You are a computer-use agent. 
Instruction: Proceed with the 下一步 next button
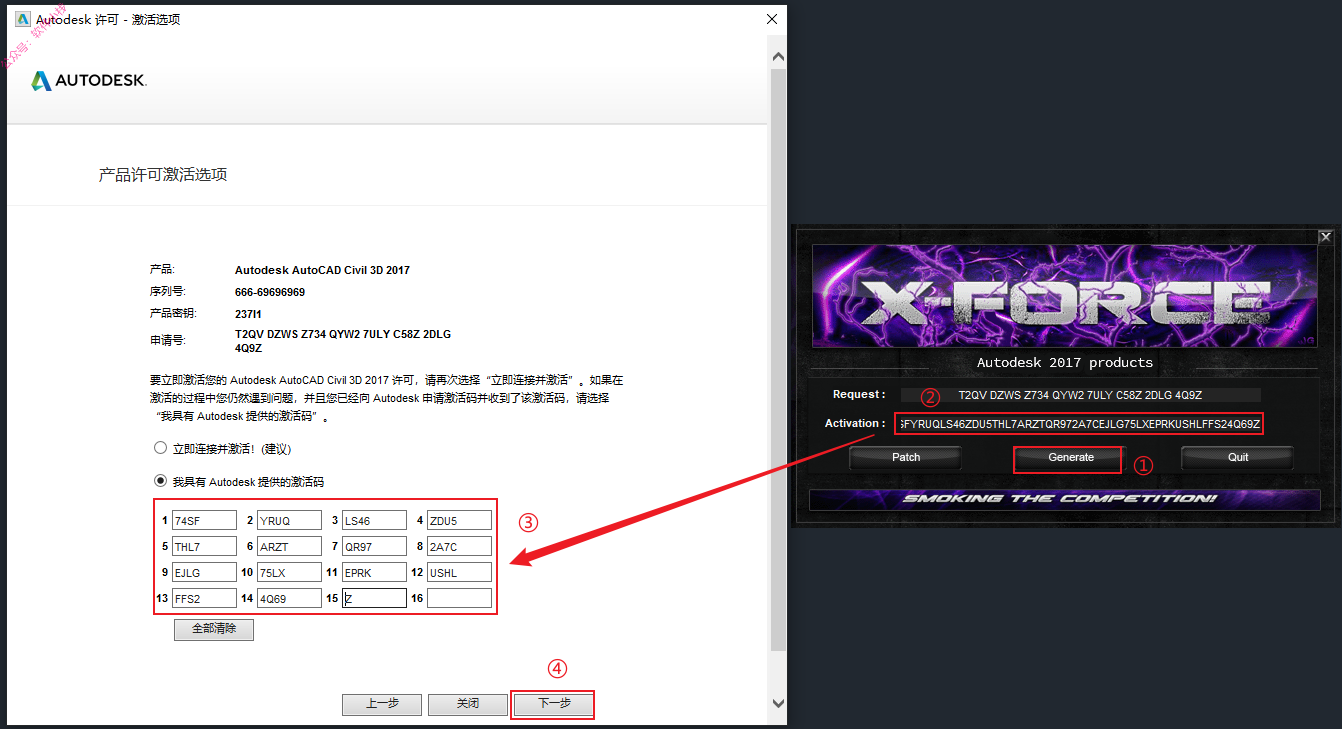[554, 704]
